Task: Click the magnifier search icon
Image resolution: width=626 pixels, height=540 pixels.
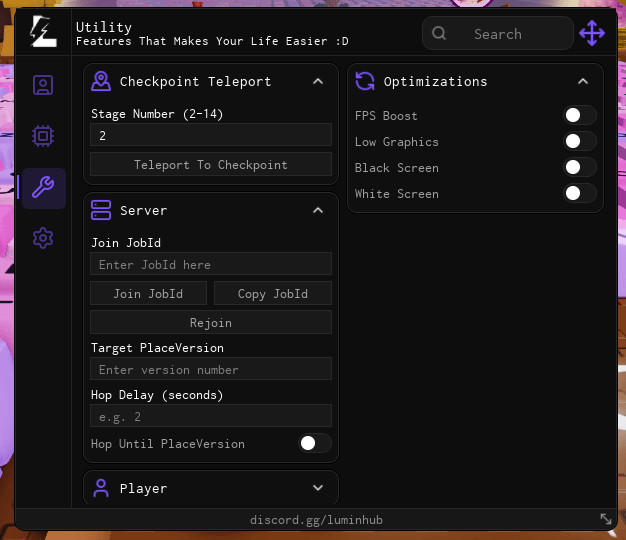Action: 439,33
